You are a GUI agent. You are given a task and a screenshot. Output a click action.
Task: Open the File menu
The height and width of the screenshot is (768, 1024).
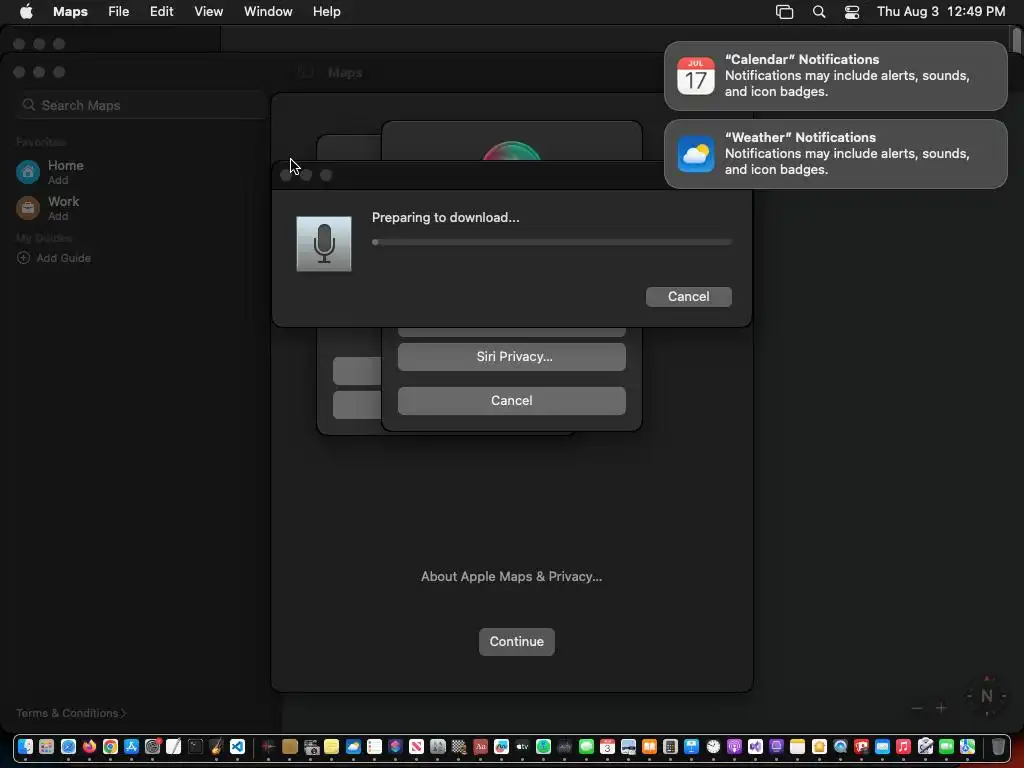118,11
